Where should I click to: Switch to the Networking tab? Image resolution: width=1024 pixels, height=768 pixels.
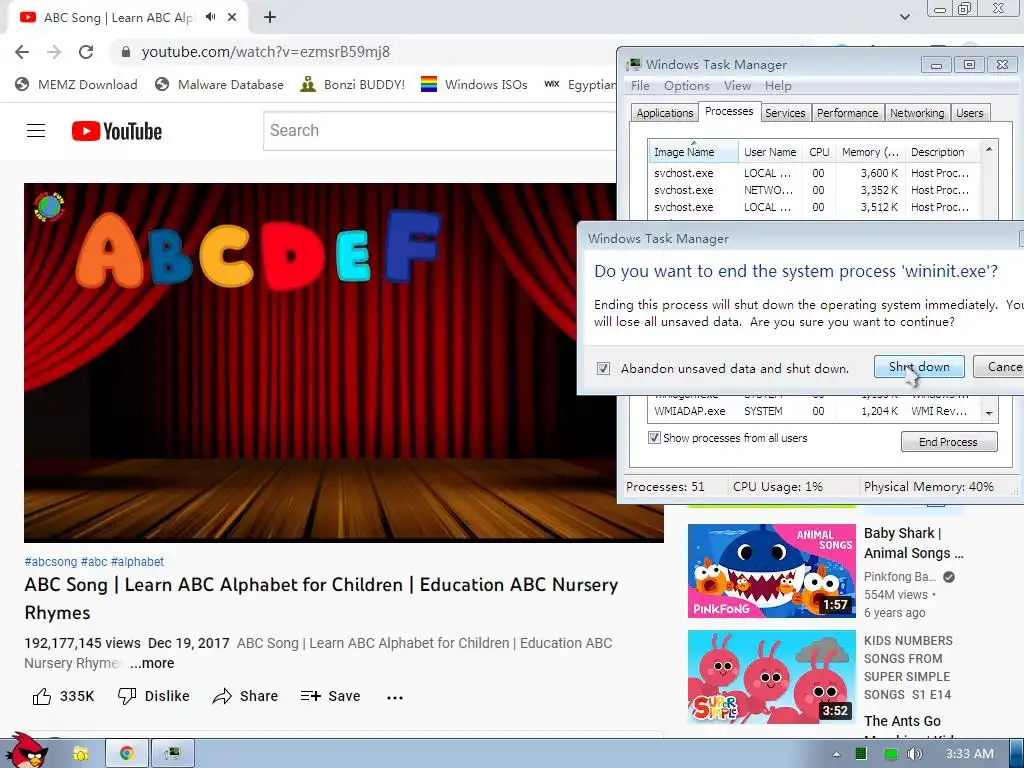pyautogui.click(x=917, y=113)
